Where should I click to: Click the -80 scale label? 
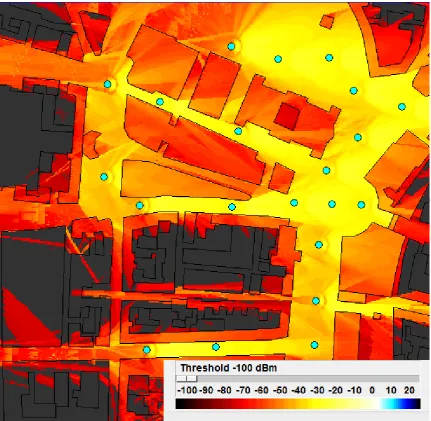224,390
